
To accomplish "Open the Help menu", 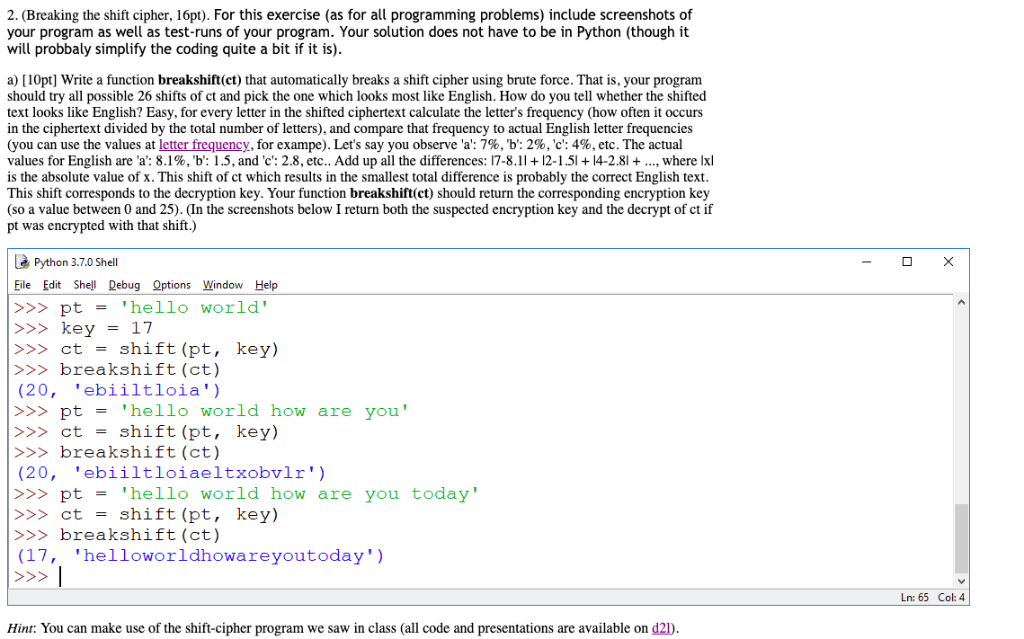I will [x=266, y=285].
